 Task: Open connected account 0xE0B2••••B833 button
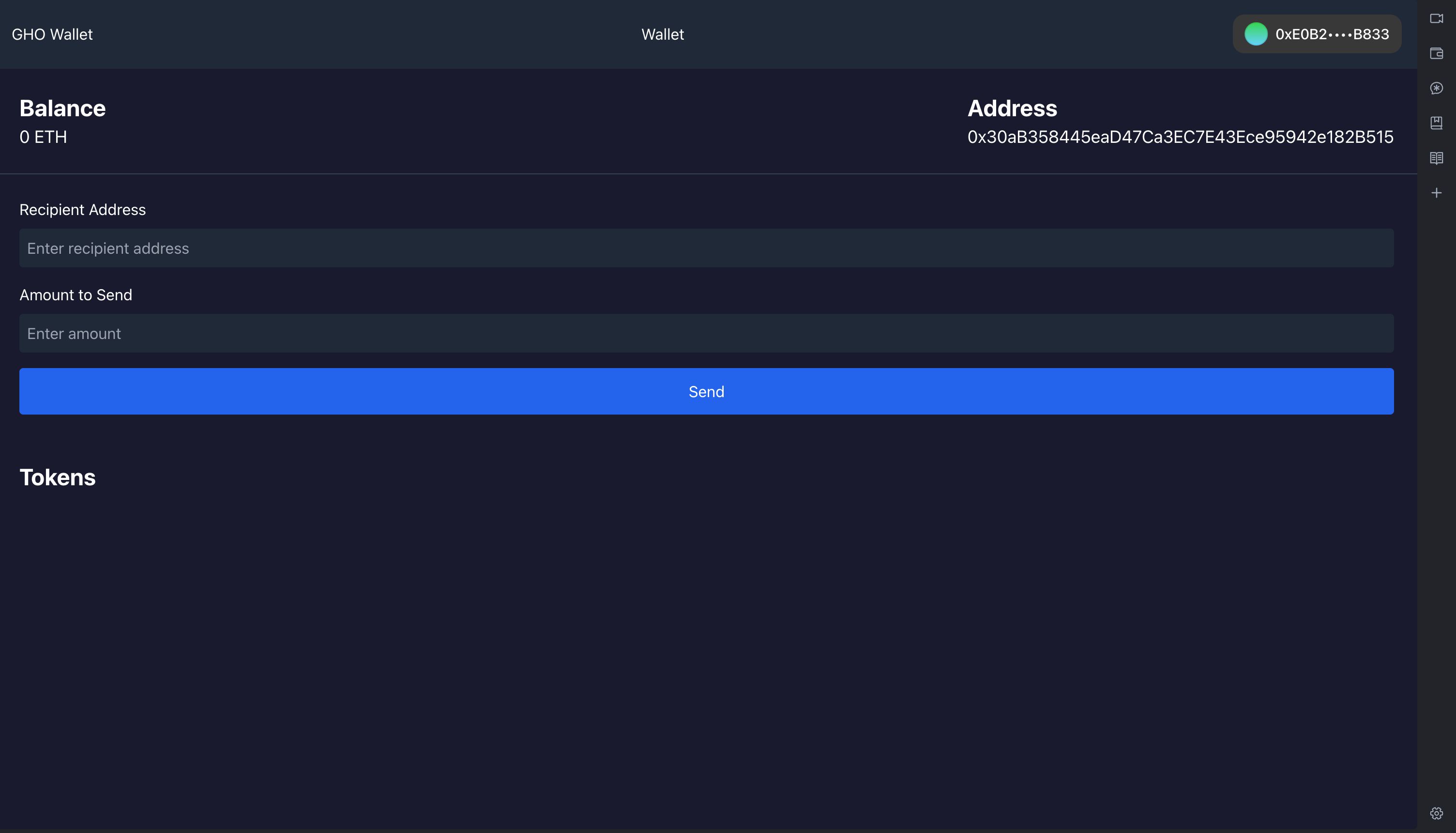click(1317, 34)
